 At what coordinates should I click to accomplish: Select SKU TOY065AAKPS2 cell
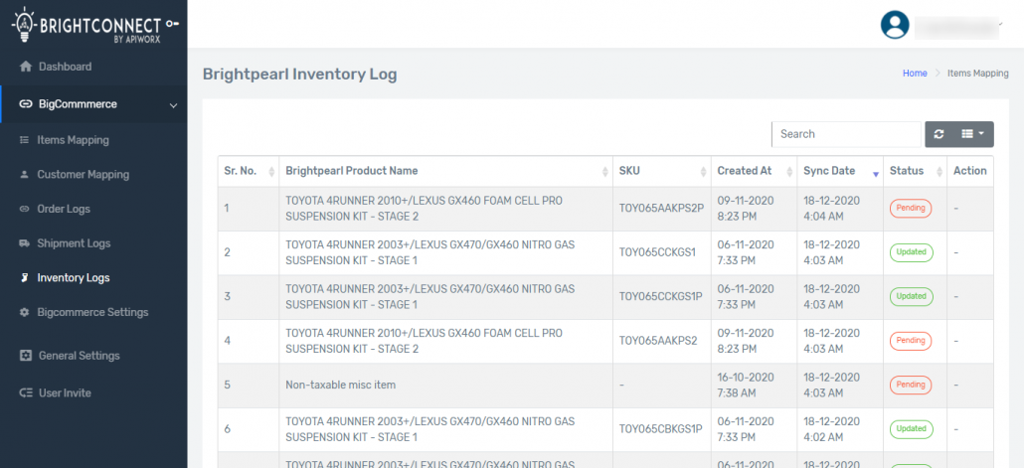pos(662,341)
